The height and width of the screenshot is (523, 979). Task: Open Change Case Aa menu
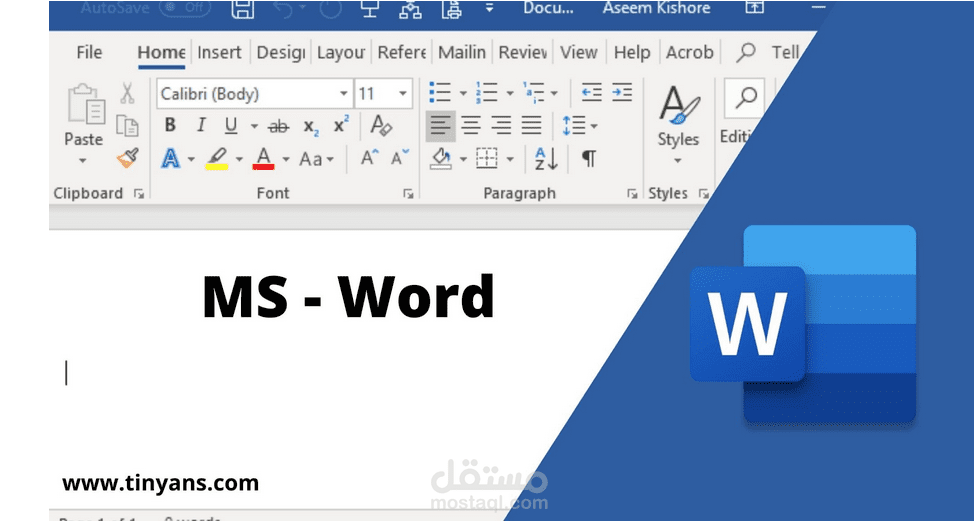click(x=311, y=159)
